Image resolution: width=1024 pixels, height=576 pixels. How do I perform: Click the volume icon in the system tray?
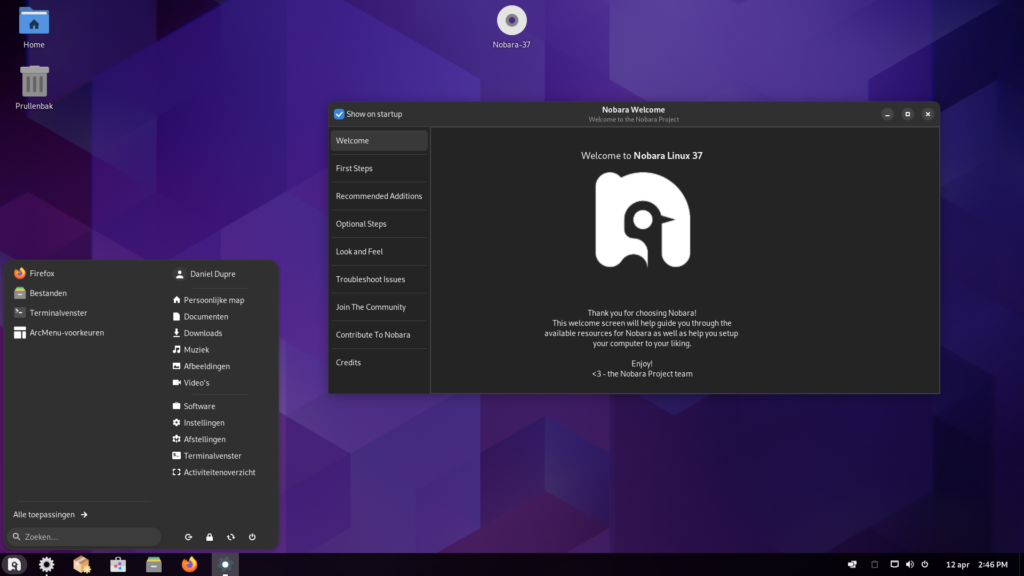908,564
